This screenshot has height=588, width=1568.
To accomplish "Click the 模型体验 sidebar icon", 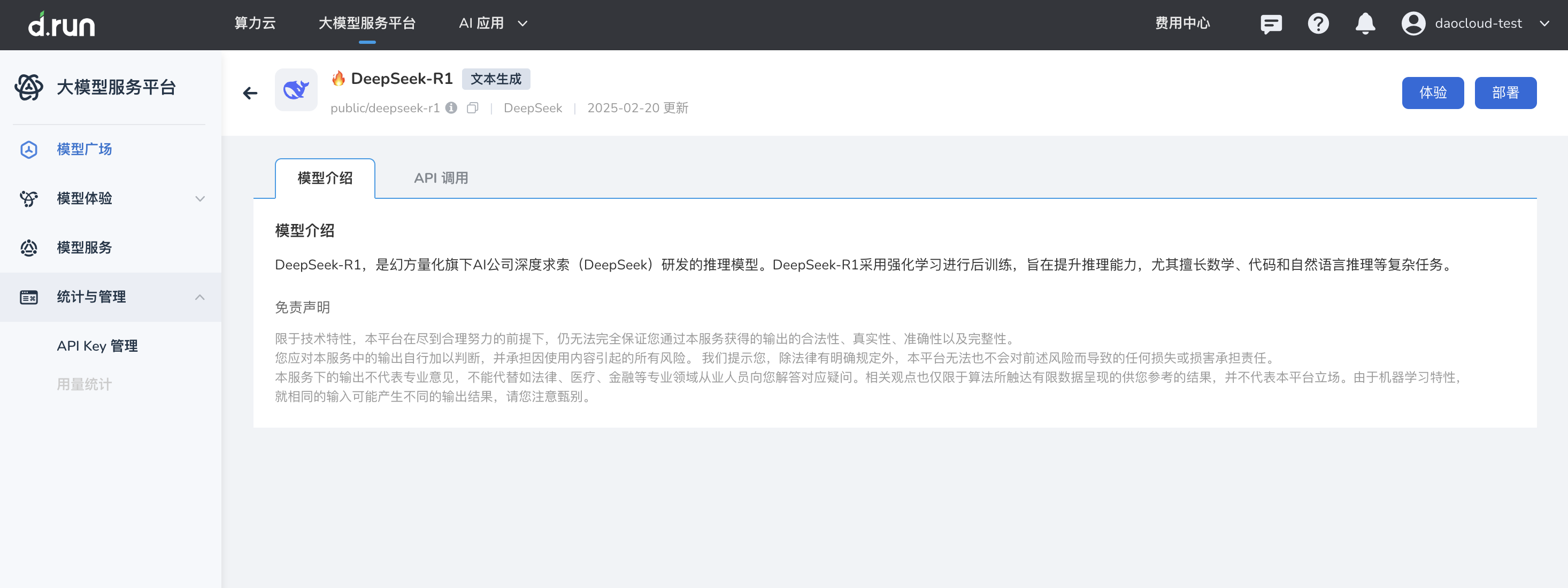I will point(28,198).
